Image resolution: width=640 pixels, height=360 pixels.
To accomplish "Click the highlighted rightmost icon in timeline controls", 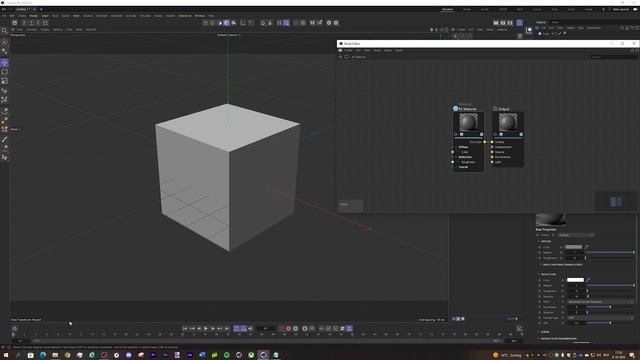I will point(349,329).
